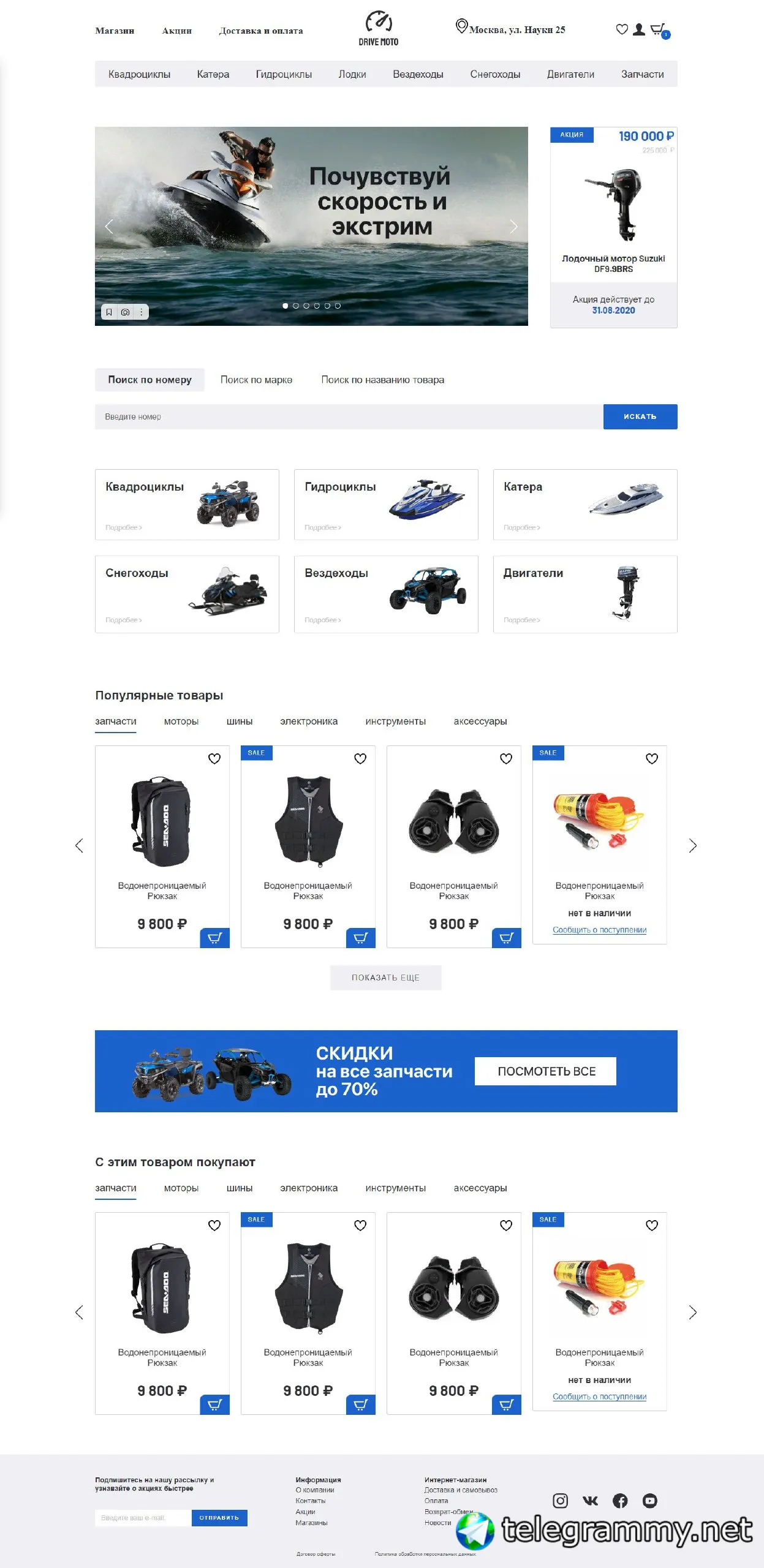Click the 'ИСКАТЬ' search button
The image size is (764, 1568).
pyautogui.click(x=640, y=417)
